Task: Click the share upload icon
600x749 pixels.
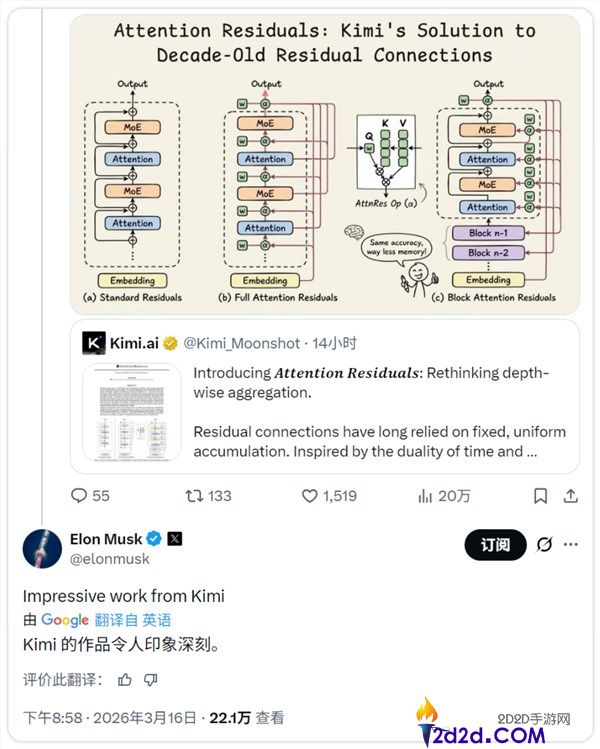Action: [570, 496]
